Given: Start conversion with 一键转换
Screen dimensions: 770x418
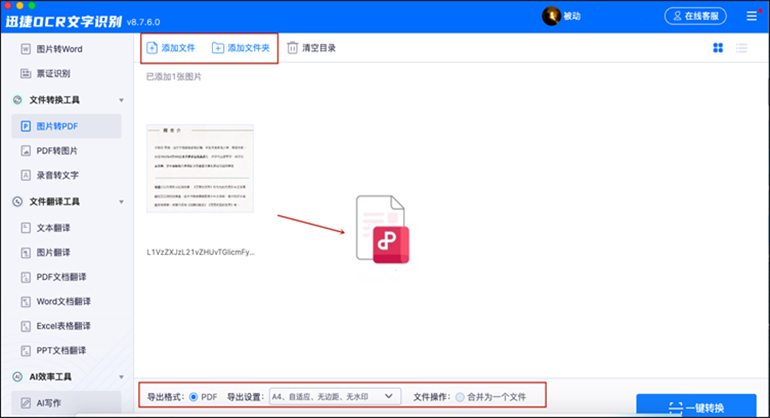Looking at the screenshot, I should click(x=696, y=406).
